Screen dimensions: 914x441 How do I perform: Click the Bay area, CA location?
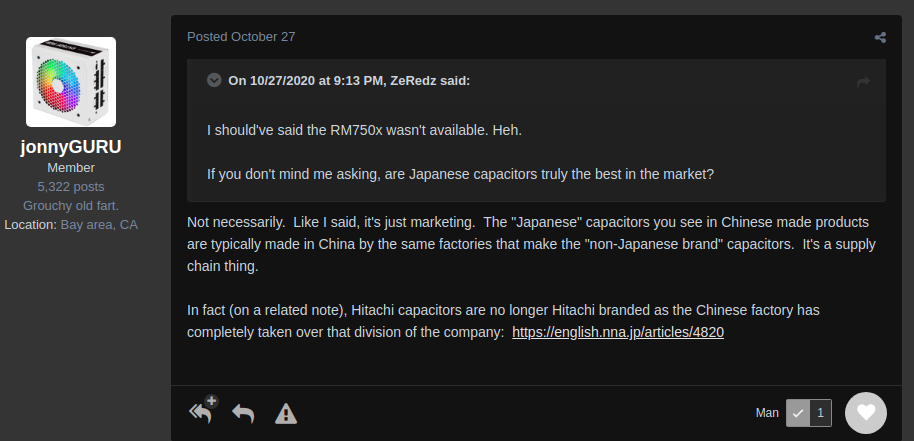99,225
